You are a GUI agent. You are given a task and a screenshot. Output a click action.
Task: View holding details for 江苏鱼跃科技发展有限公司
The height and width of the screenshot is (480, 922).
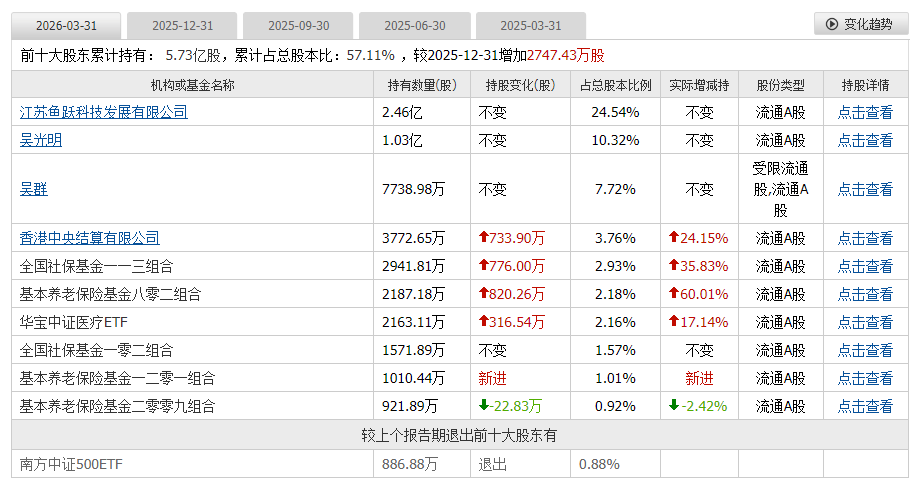[x=865, y=112]
